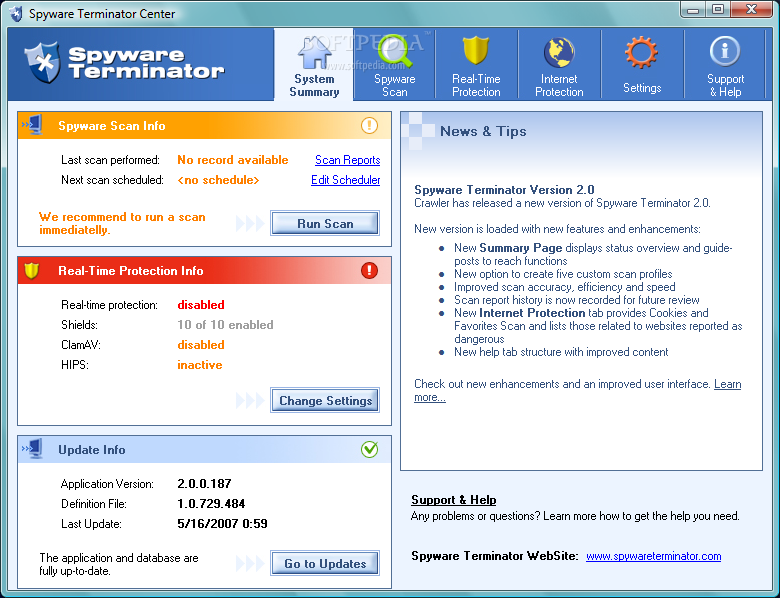Viewport: 780px width, 598px height.
Task: Close the Spyware Terminator Center window
Action: click(752, 9)
